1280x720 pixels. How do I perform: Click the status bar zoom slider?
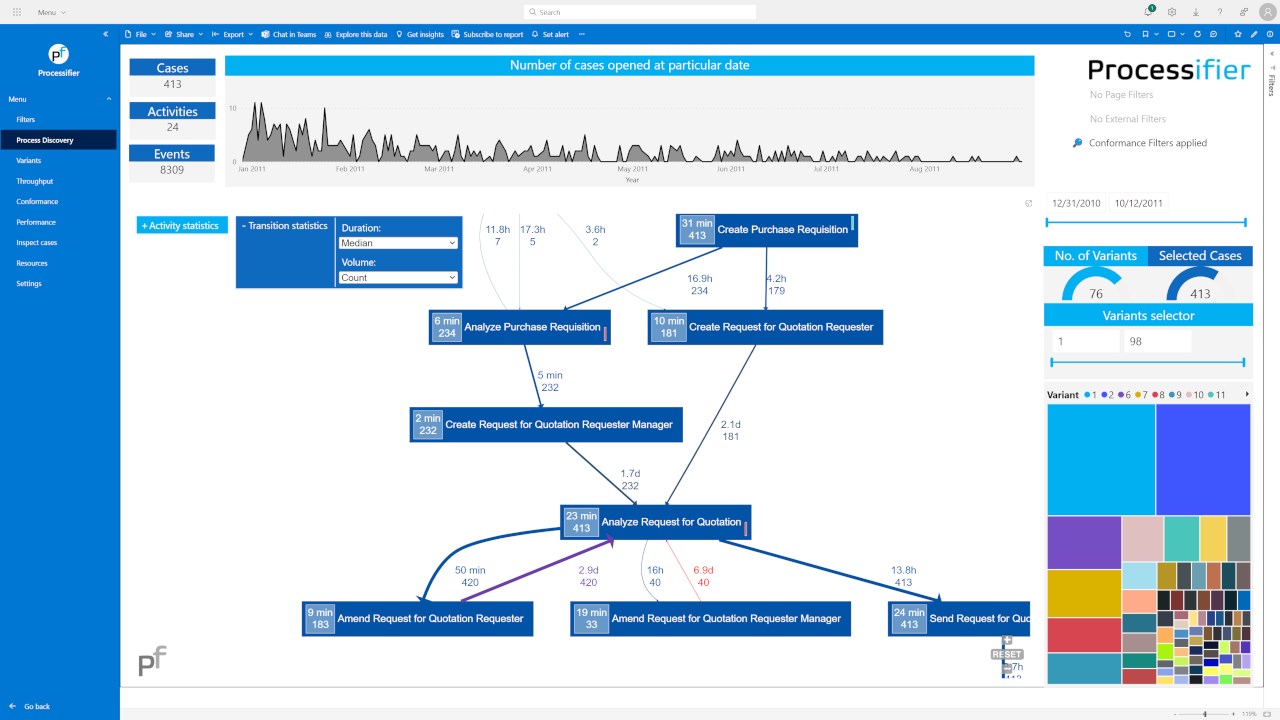point(1205,714)
